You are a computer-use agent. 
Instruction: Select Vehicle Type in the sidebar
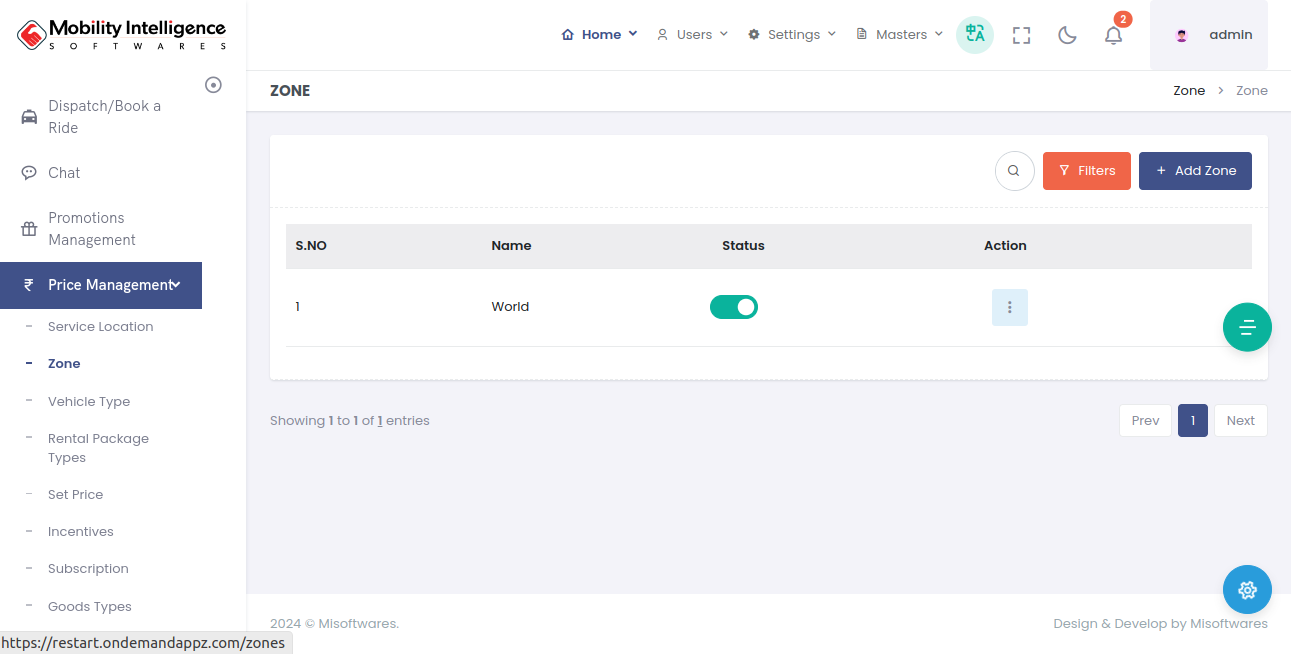point(89,402)
